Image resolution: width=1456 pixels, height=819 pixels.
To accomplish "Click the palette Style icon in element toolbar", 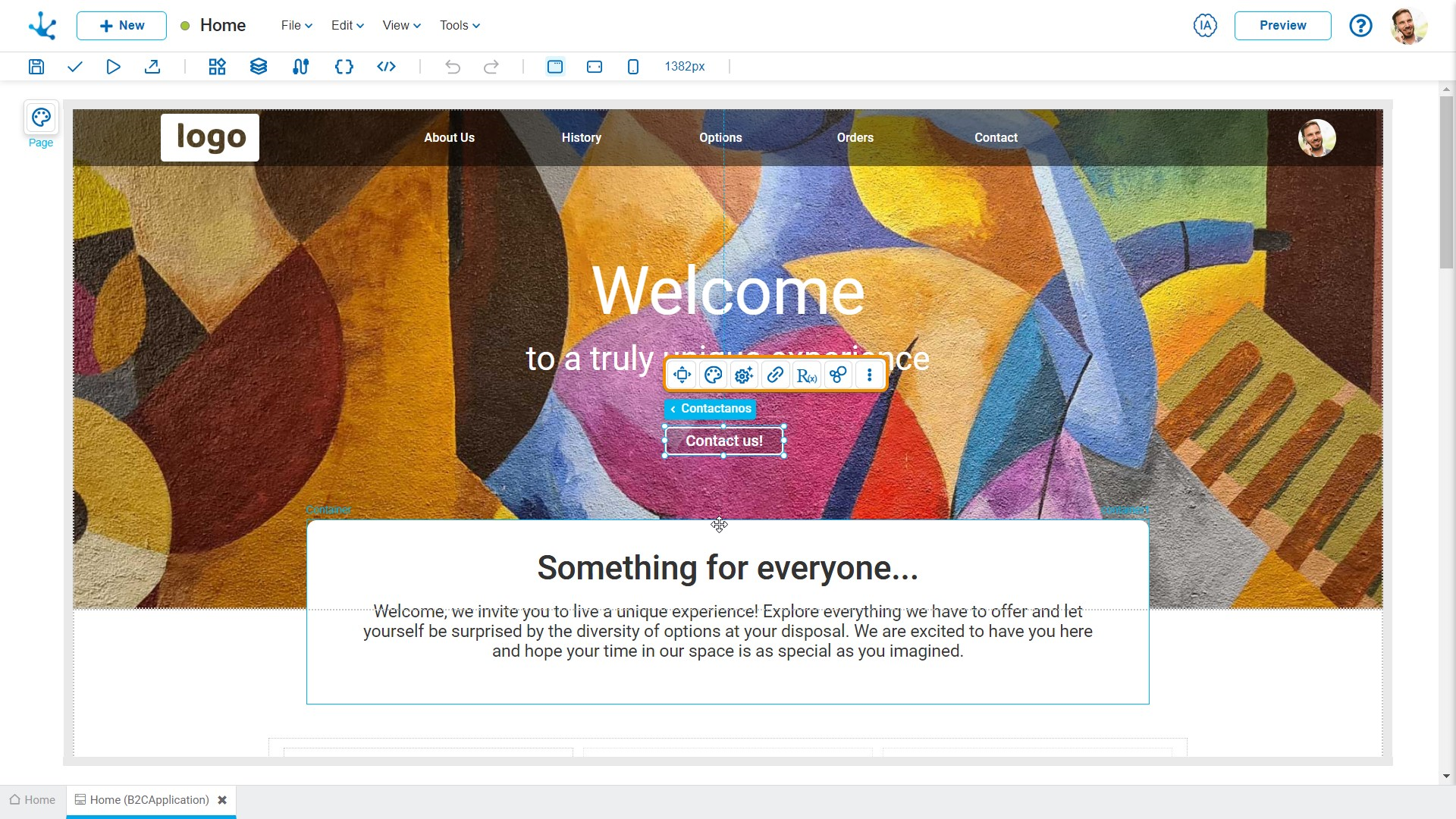I will [713, 375].
